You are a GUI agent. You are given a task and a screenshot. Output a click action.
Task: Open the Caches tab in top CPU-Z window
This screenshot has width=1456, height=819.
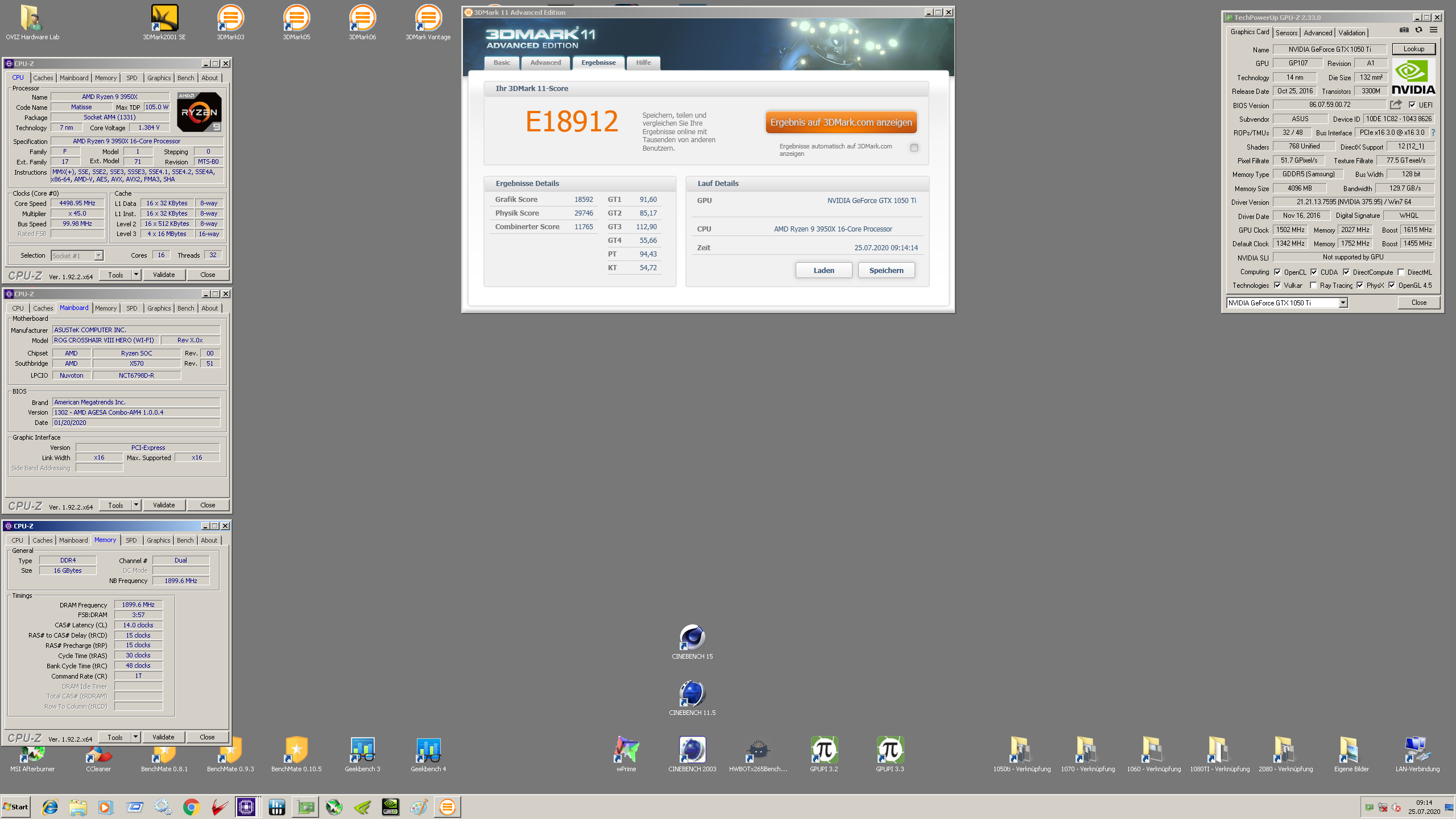(43, 78)
